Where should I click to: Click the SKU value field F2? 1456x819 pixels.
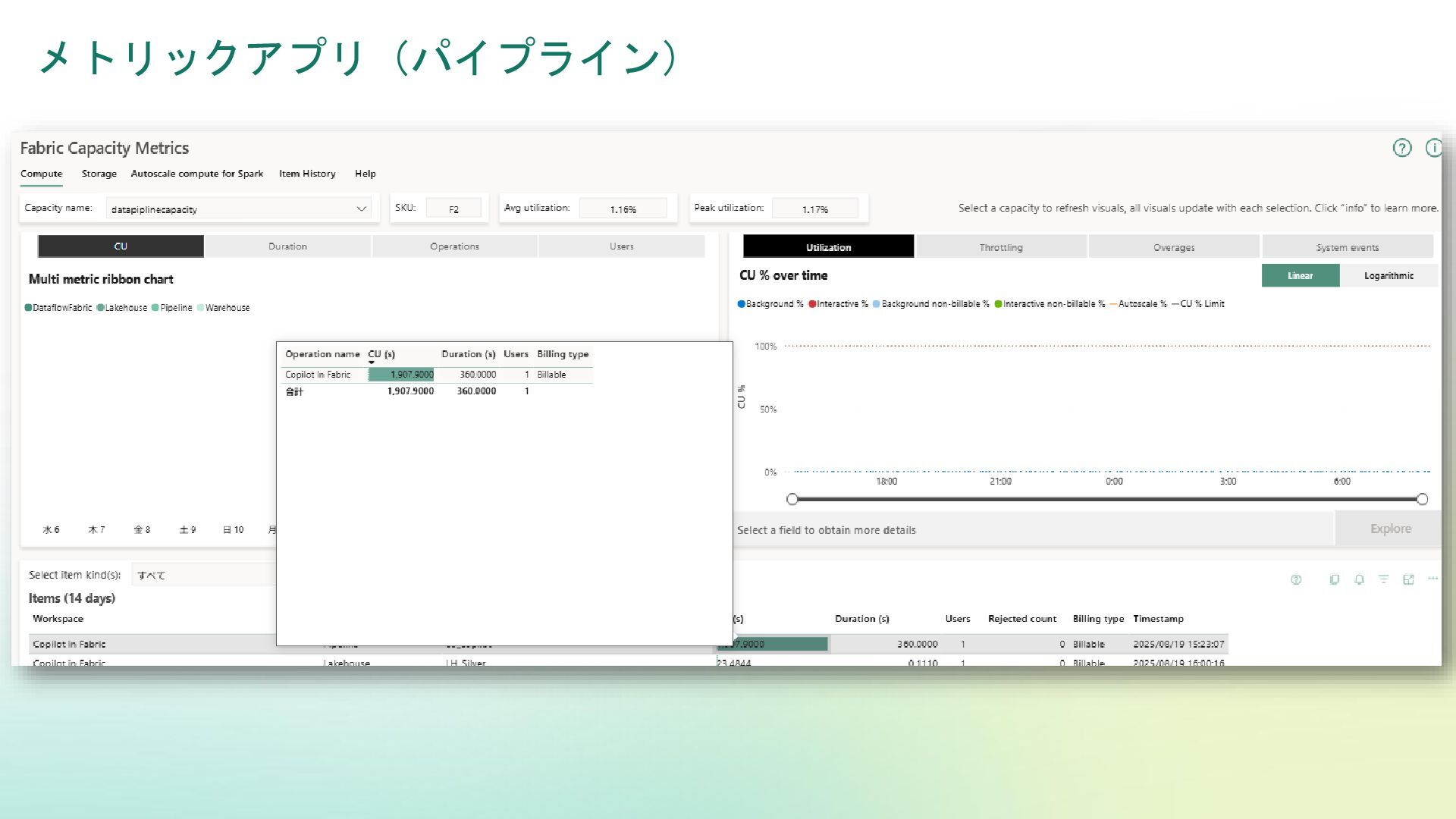tap(453, 209)
